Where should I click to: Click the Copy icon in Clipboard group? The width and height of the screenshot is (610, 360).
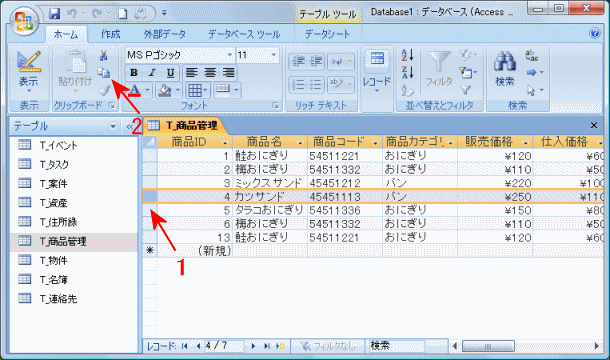point(104,72)
